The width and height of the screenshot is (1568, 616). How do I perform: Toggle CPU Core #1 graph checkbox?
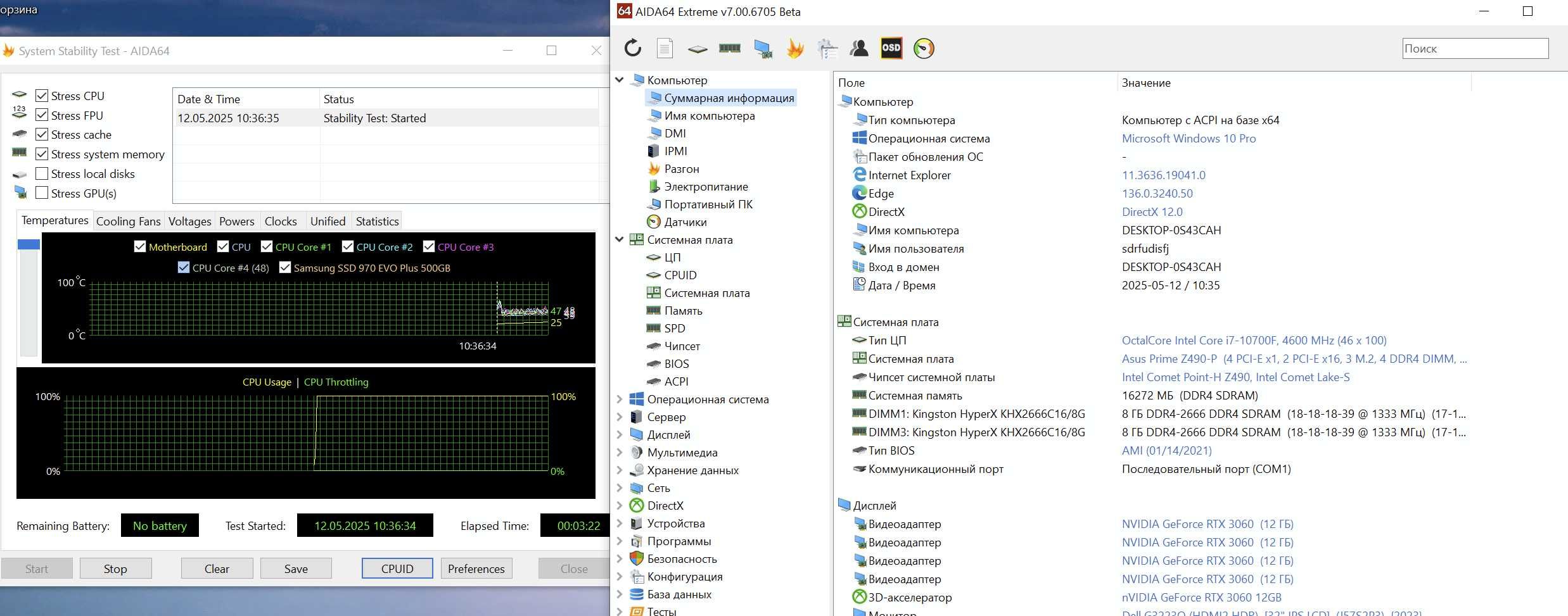click(267, 246)
